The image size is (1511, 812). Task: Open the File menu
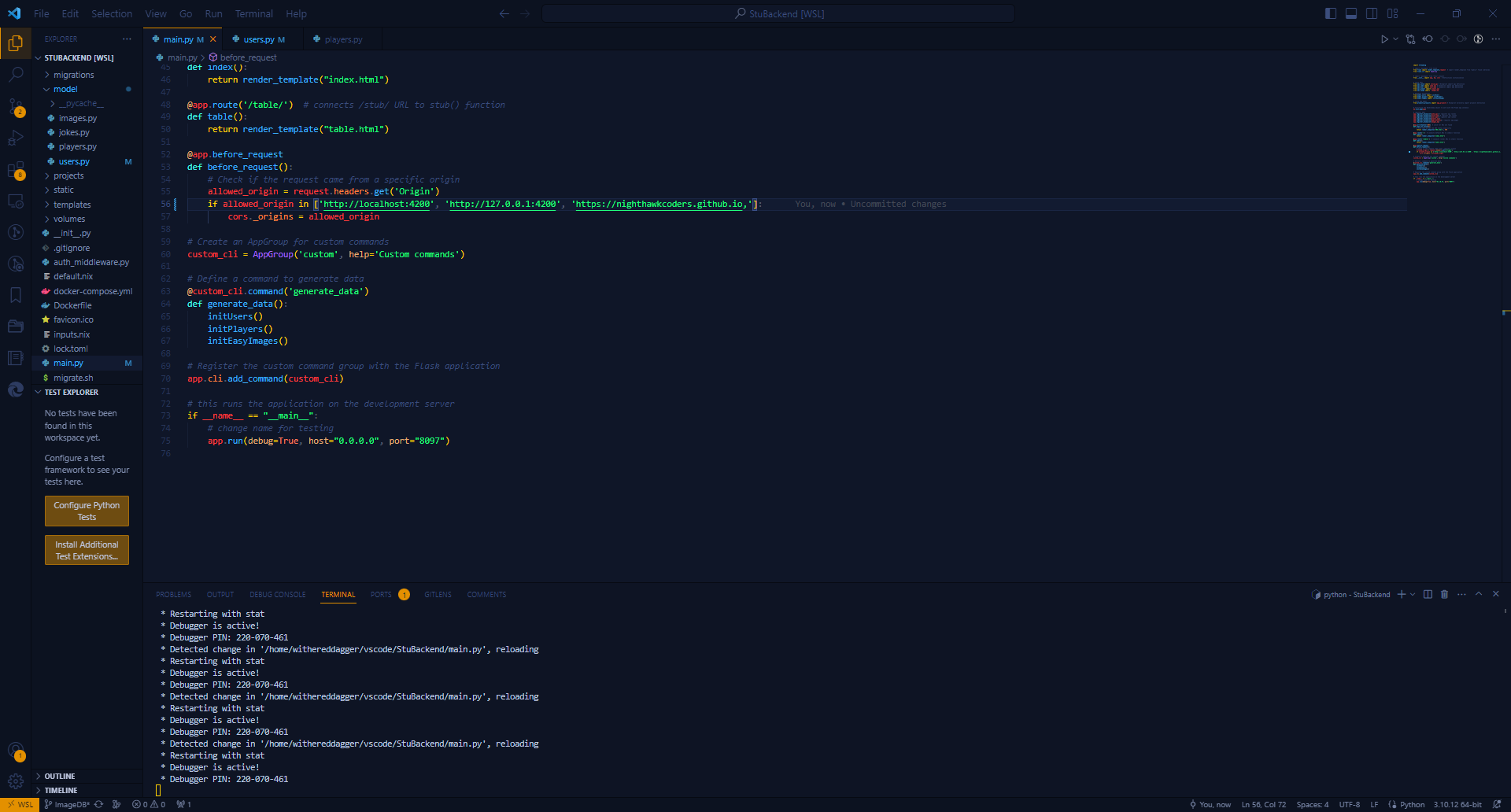[x=42, y=13]
